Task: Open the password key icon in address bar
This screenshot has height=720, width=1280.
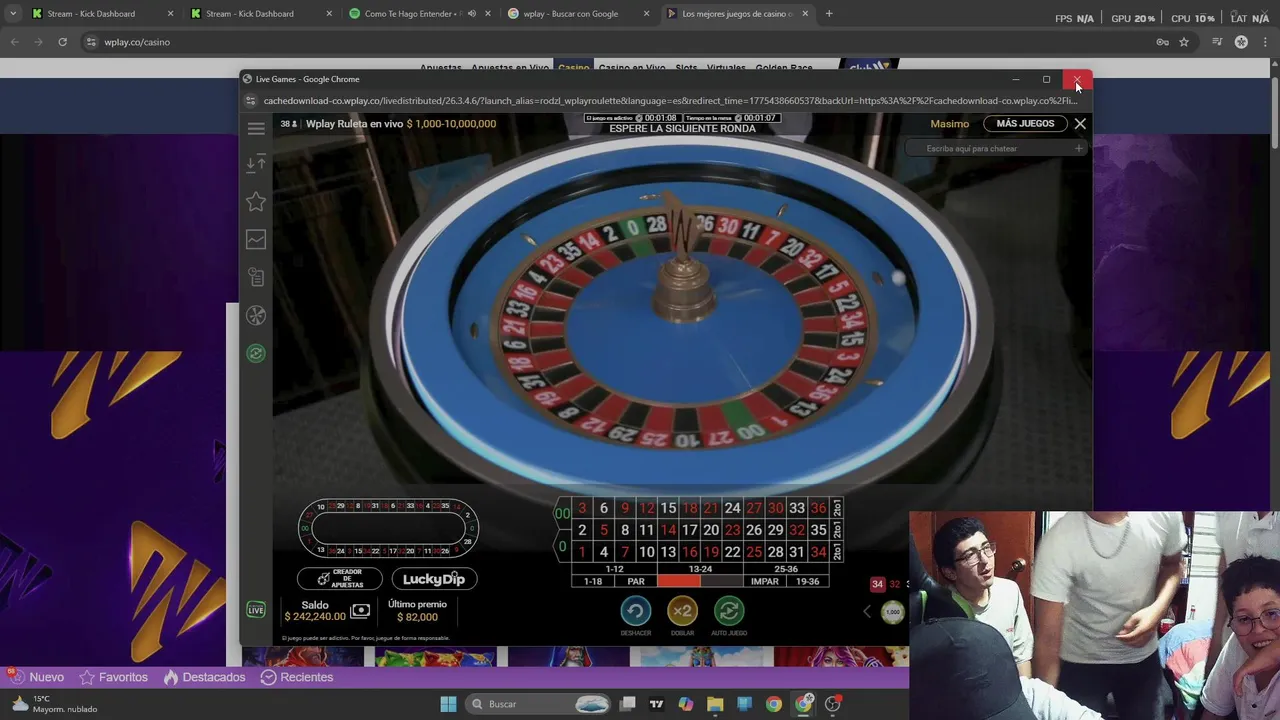Action: (x=1162, y=42)
